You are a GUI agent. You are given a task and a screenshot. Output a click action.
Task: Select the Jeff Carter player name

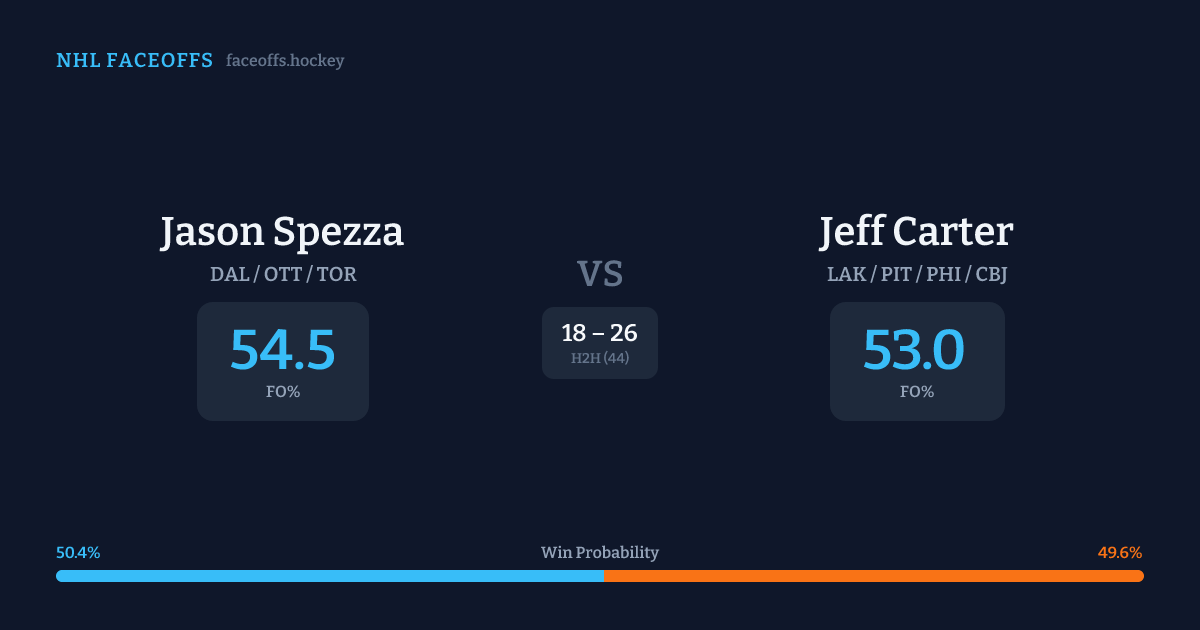916,232
